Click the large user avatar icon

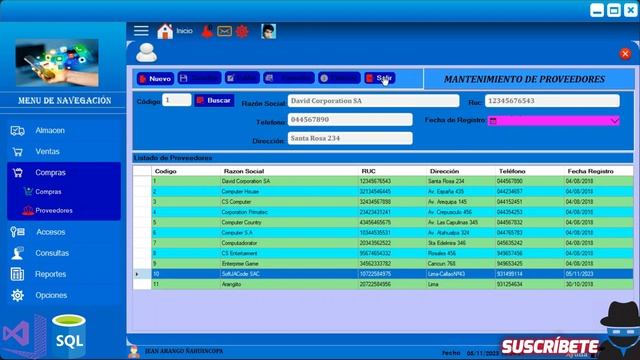click(x=146, y=53)
